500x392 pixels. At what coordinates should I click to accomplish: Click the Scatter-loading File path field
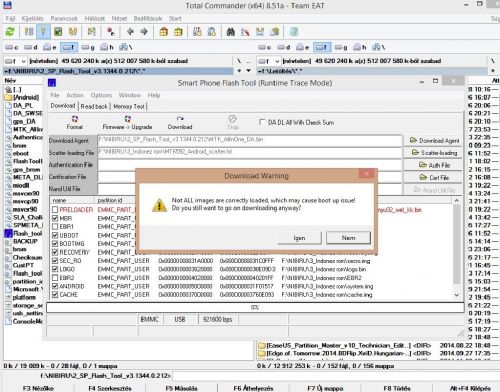pyautogui.click(x=250, y=152)
